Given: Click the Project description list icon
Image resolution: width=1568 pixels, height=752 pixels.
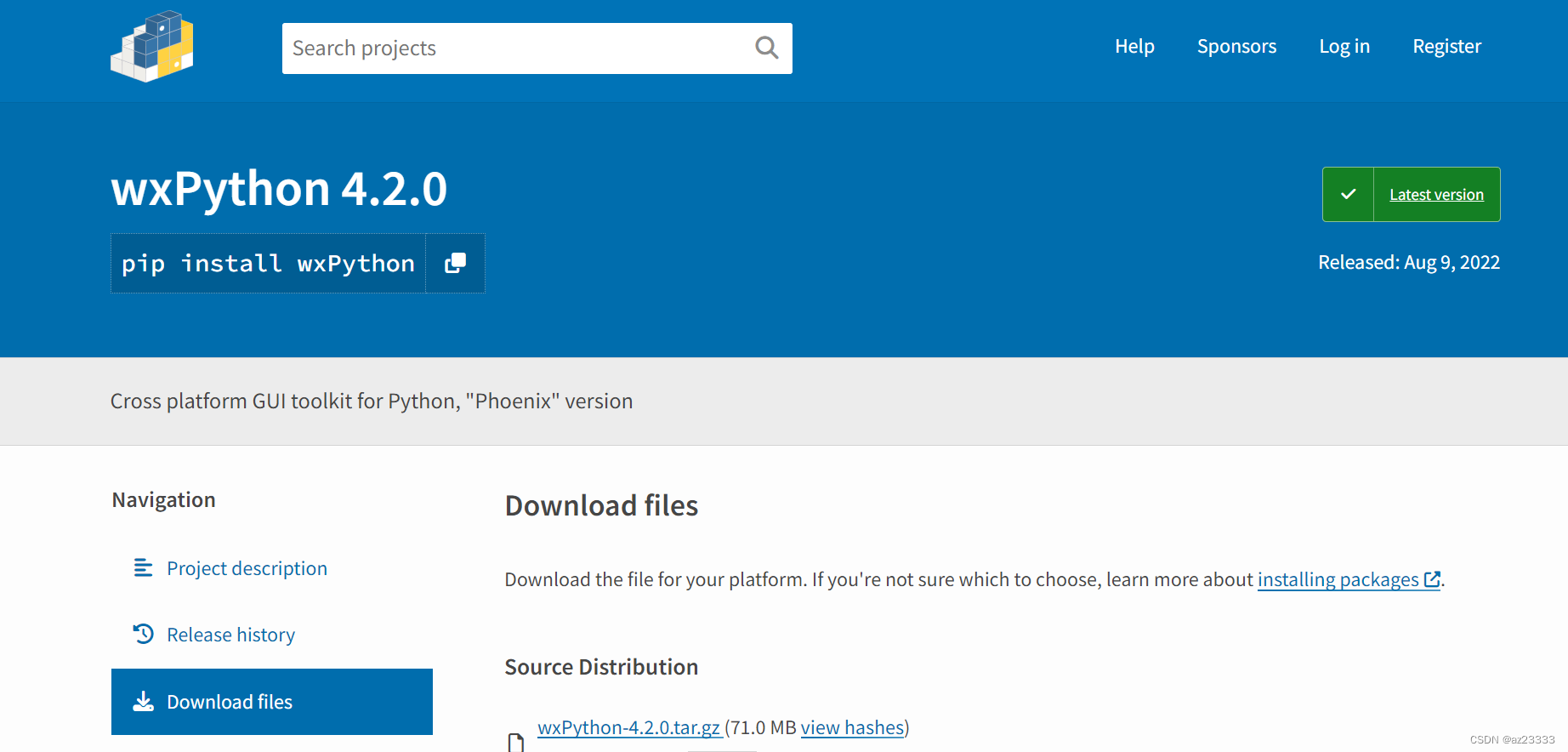Looking at the screenshot, I should (x=143, y=568).
